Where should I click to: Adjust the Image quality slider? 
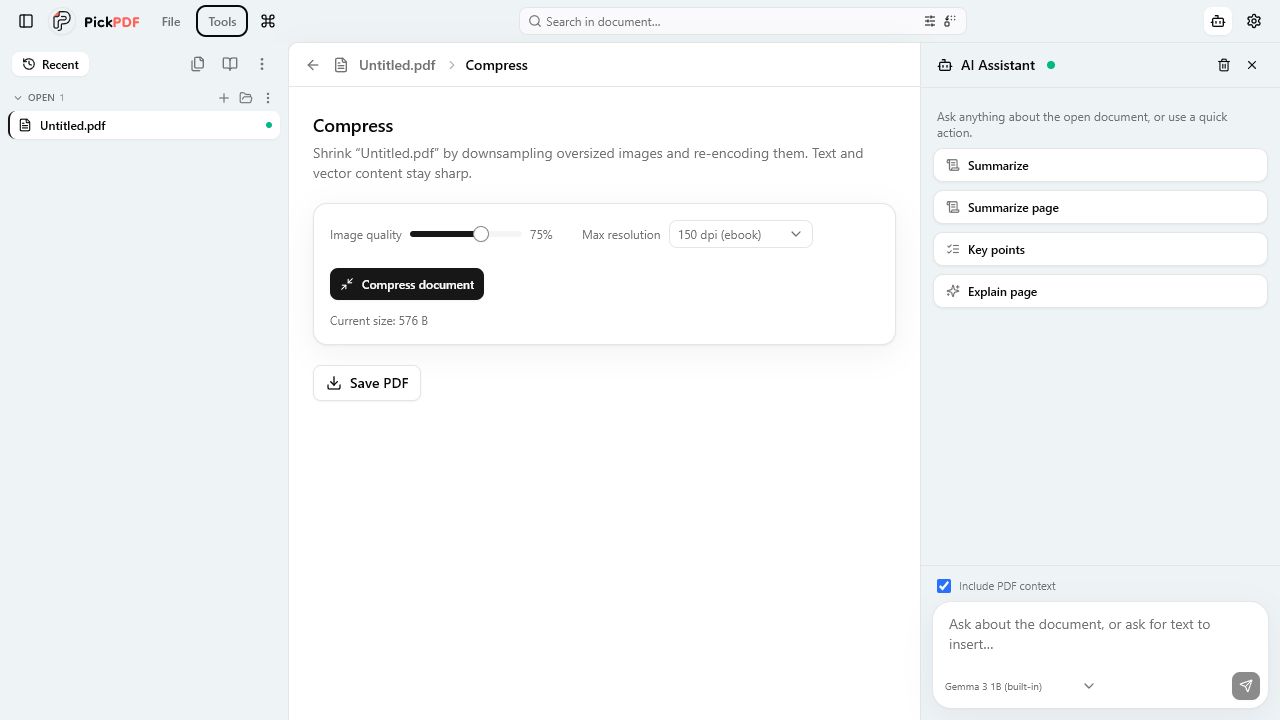pos(466,234)
